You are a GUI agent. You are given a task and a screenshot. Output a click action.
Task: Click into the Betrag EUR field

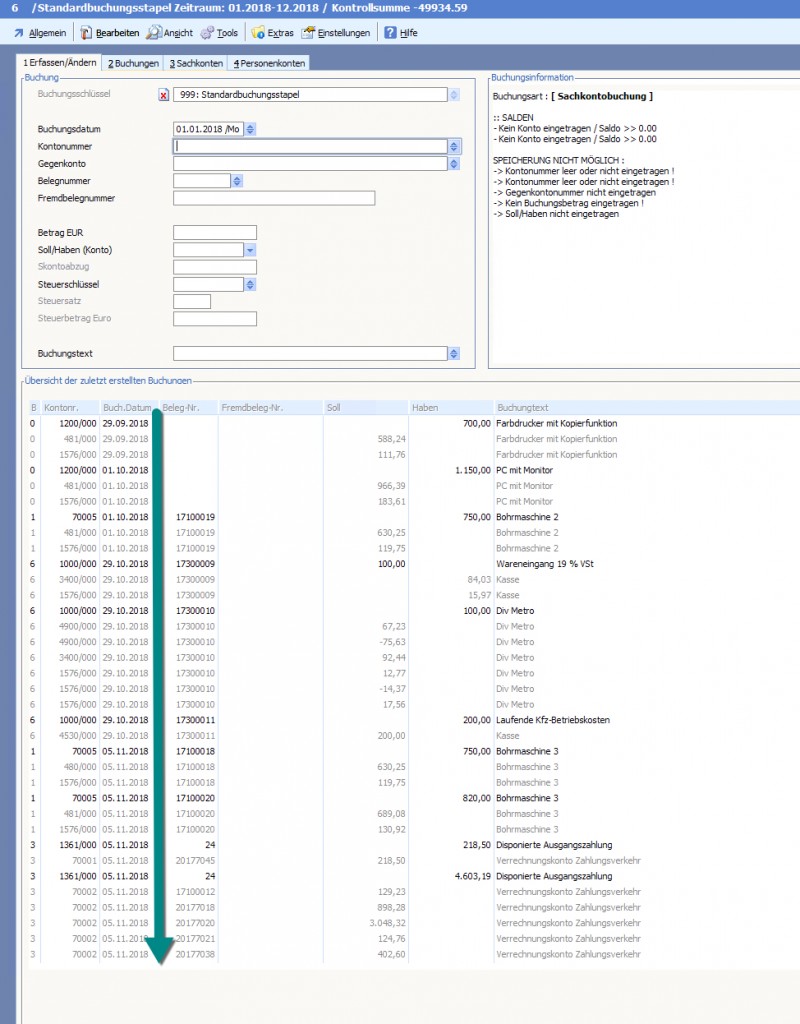click(214, 232)
